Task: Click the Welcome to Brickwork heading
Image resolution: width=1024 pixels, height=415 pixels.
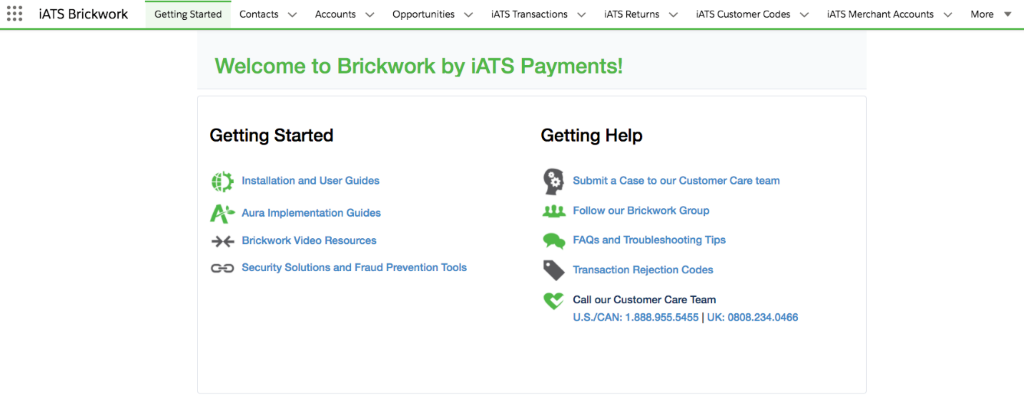Action: coord(419,65)
